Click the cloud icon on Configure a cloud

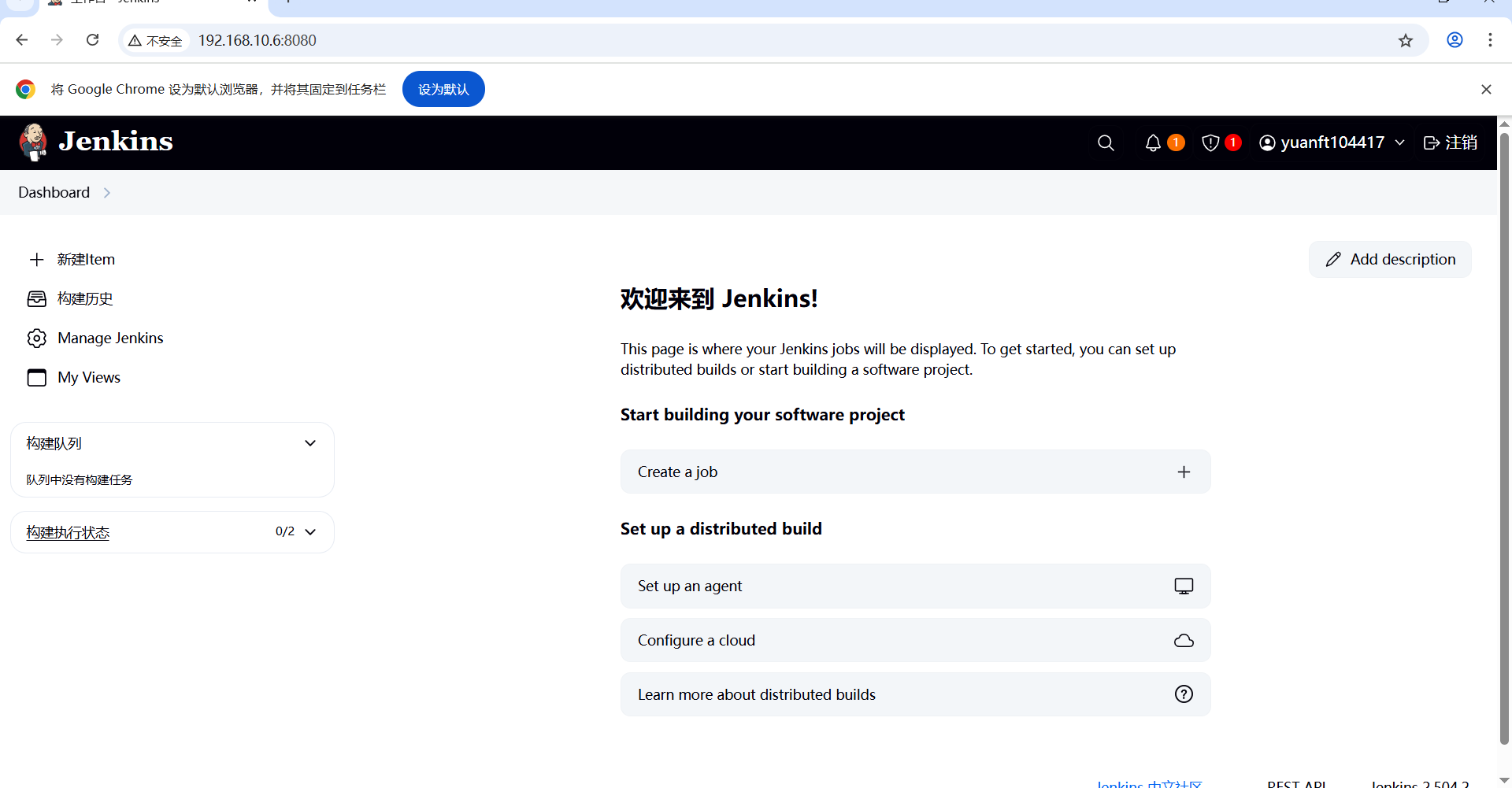coord(1184,640)
